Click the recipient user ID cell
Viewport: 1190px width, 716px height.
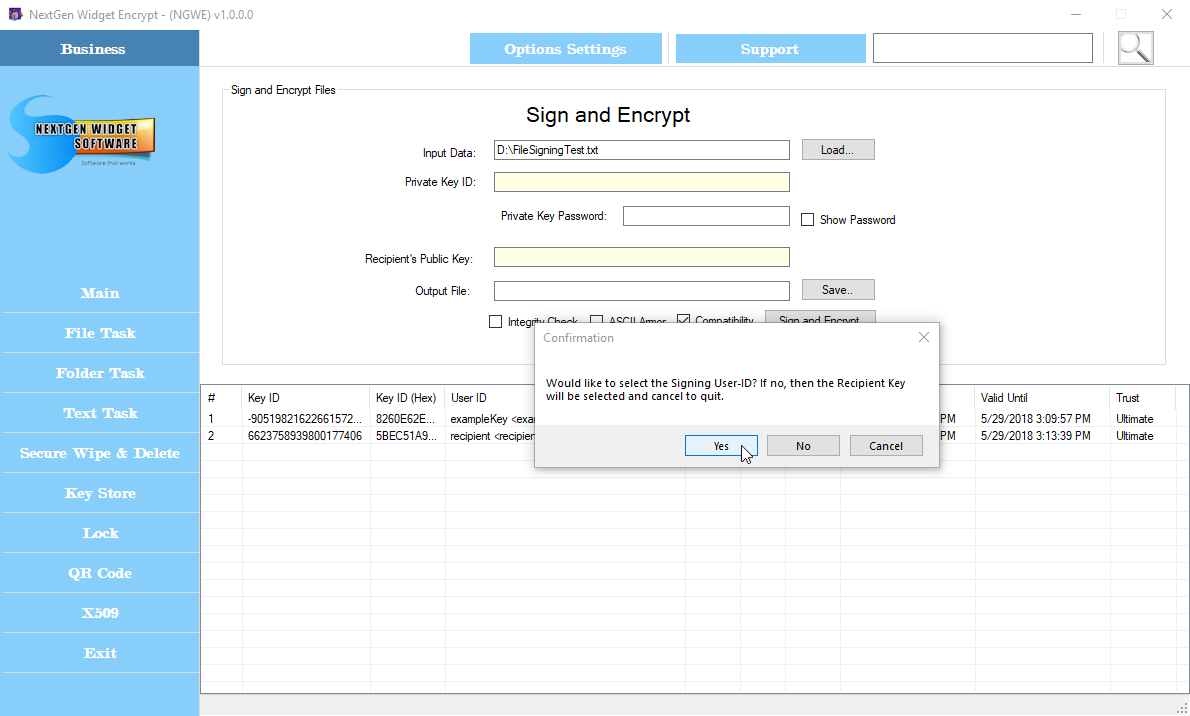coord(493,436)
